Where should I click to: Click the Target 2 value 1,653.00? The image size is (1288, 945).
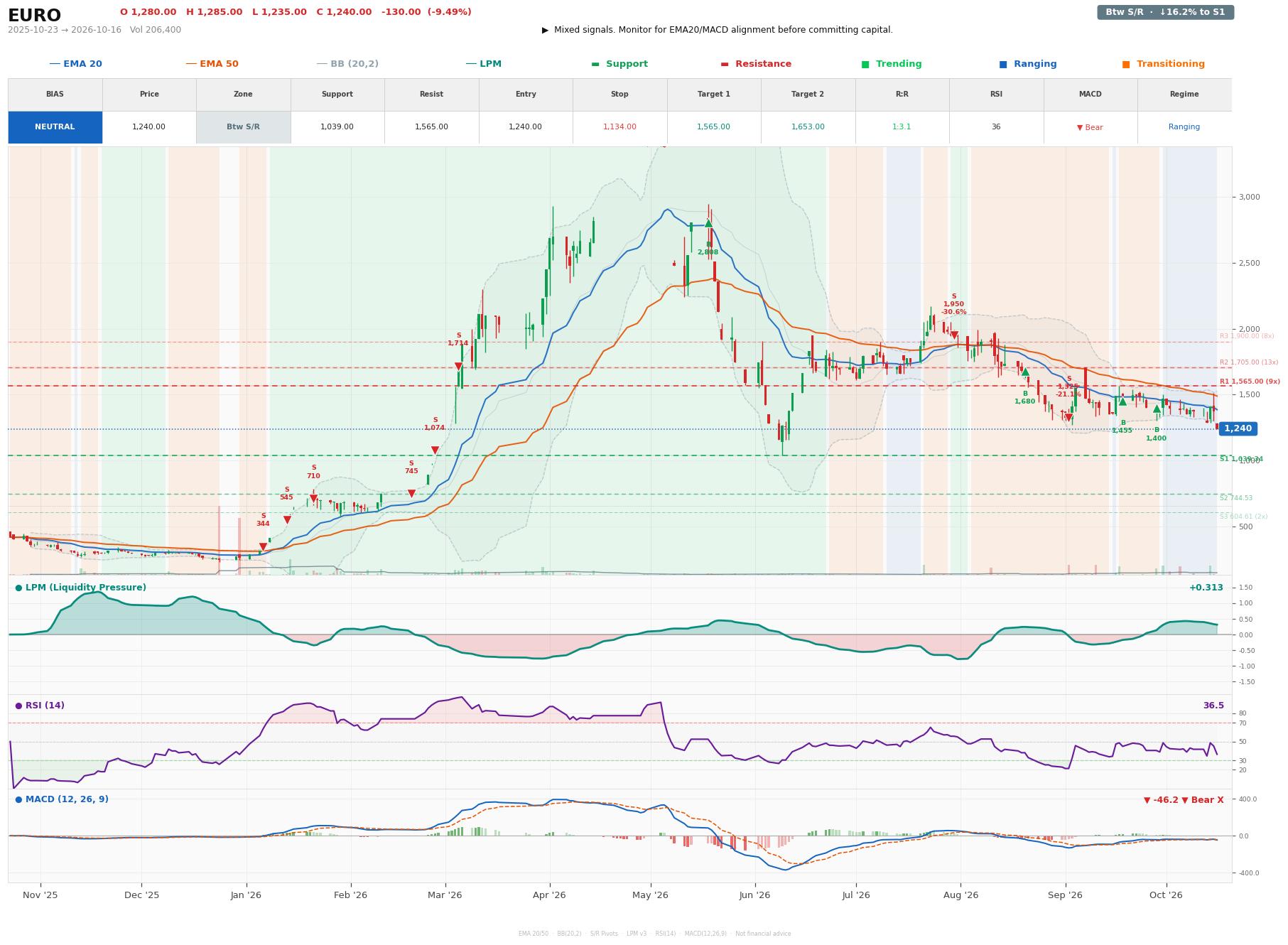pyautogui.click(x=808, y=127)
